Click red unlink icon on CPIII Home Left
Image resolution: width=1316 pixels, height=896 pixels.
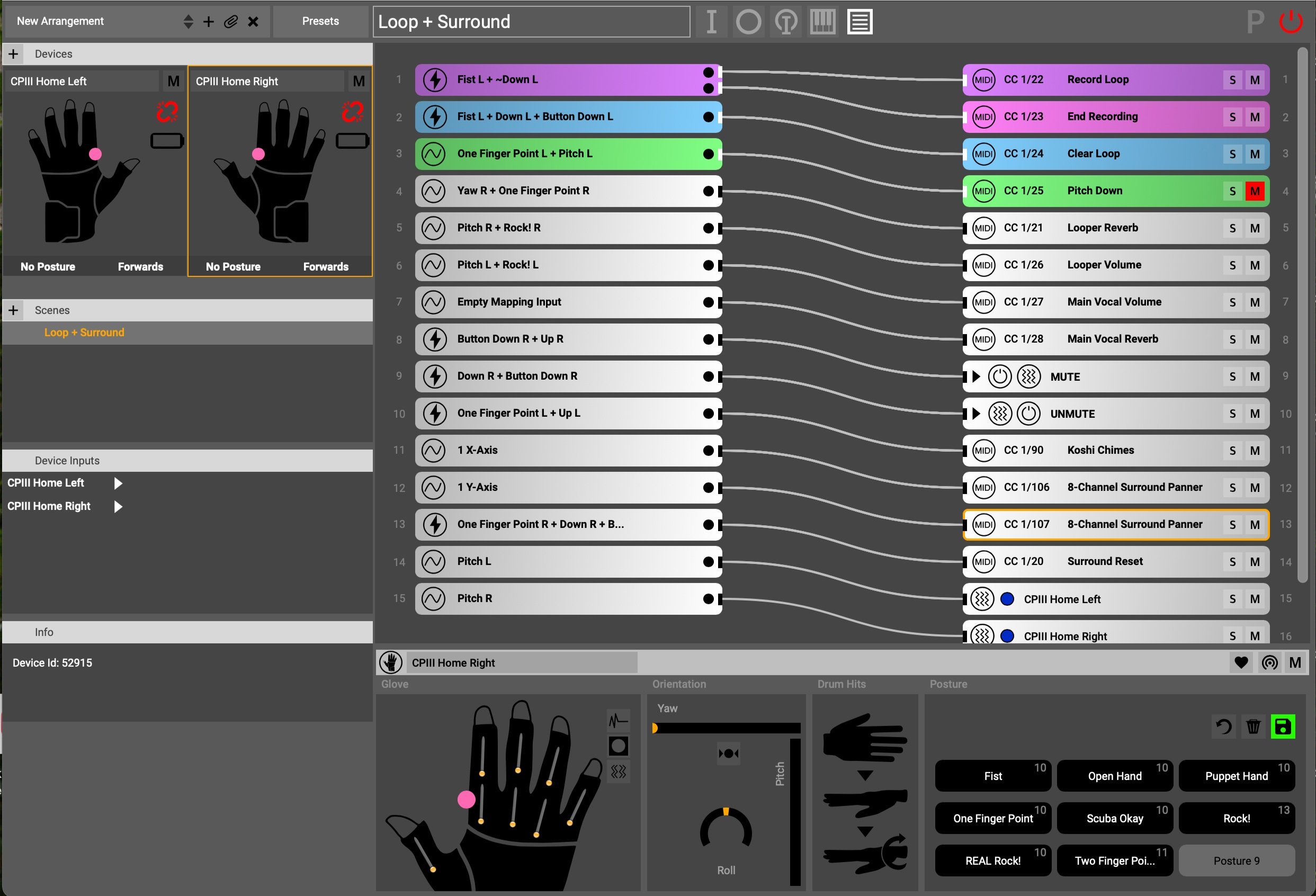(167, 112)
